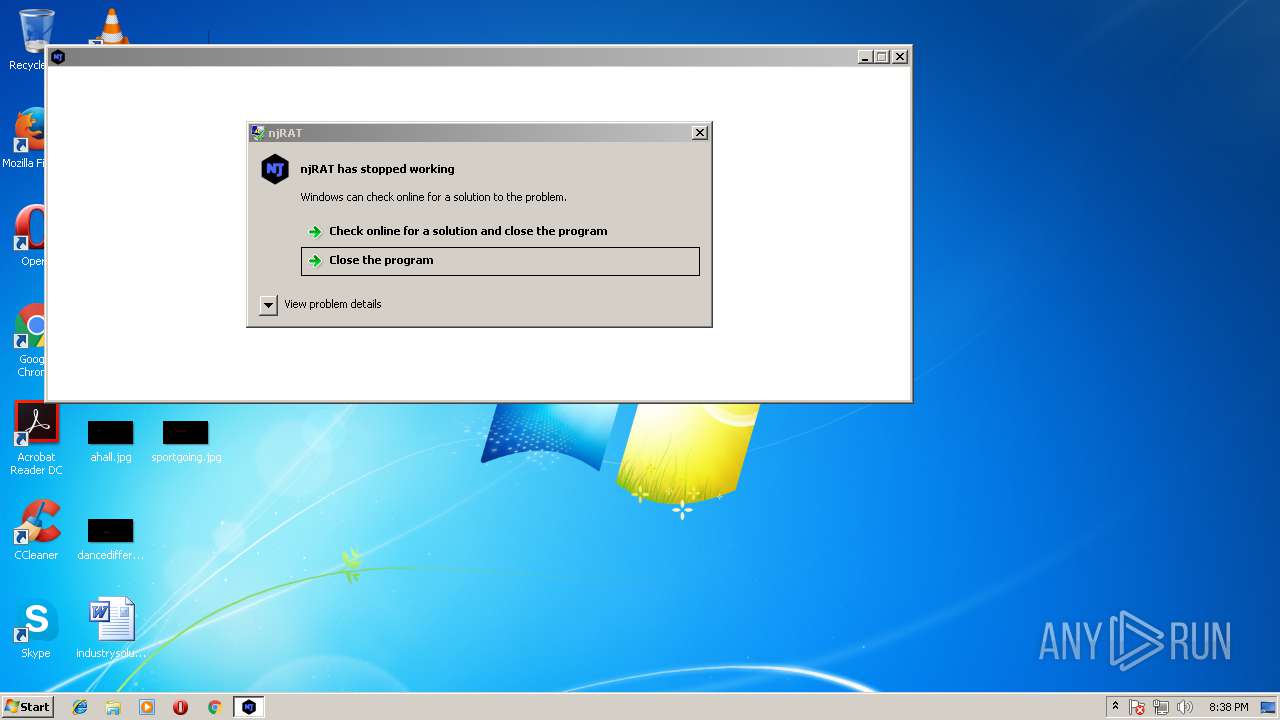
Task: Launch Internet Explorer from the taskbar
Action: 80,707
